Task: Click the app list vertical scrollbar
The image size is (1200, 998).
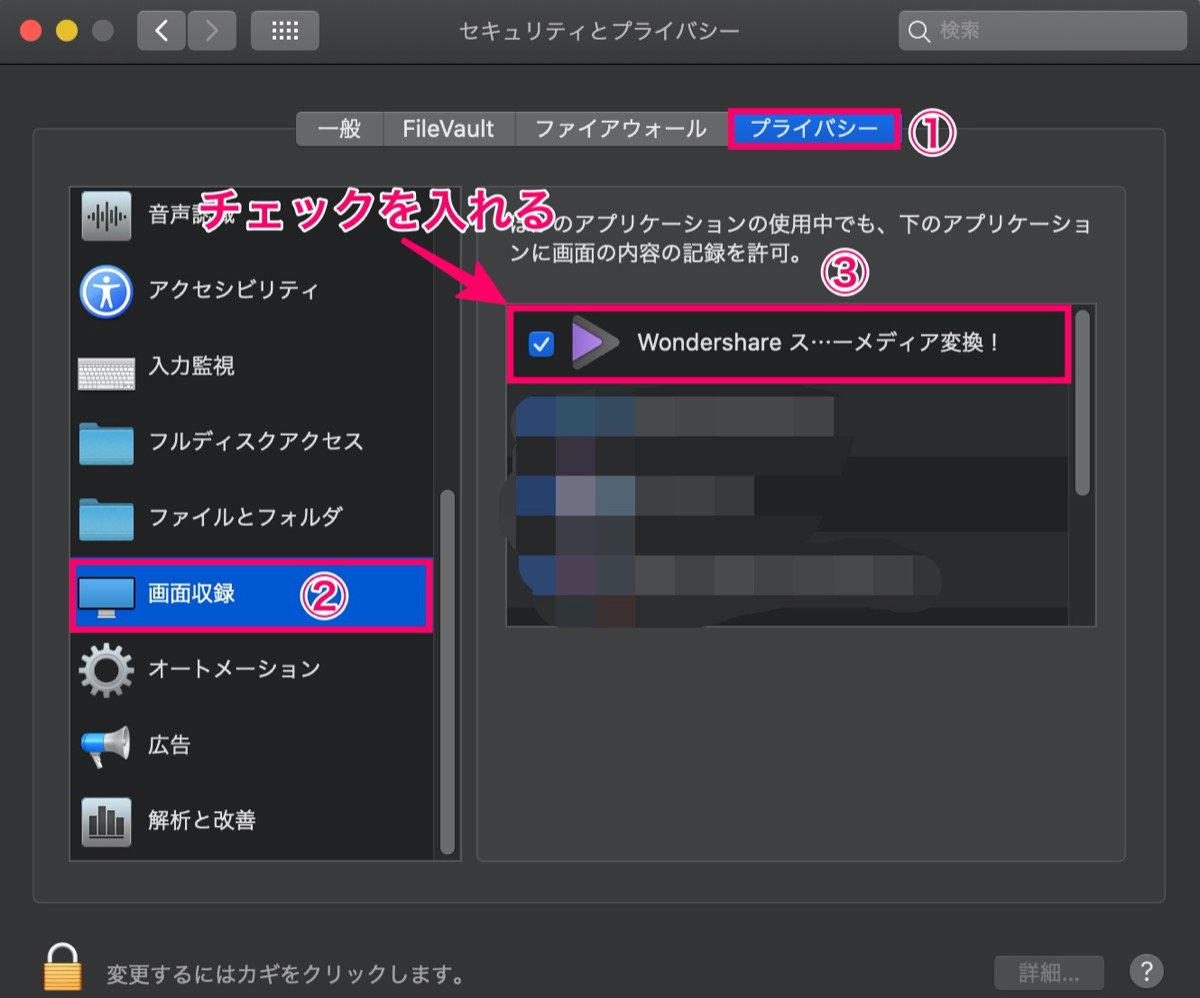Action: (x=1082, y=402)
